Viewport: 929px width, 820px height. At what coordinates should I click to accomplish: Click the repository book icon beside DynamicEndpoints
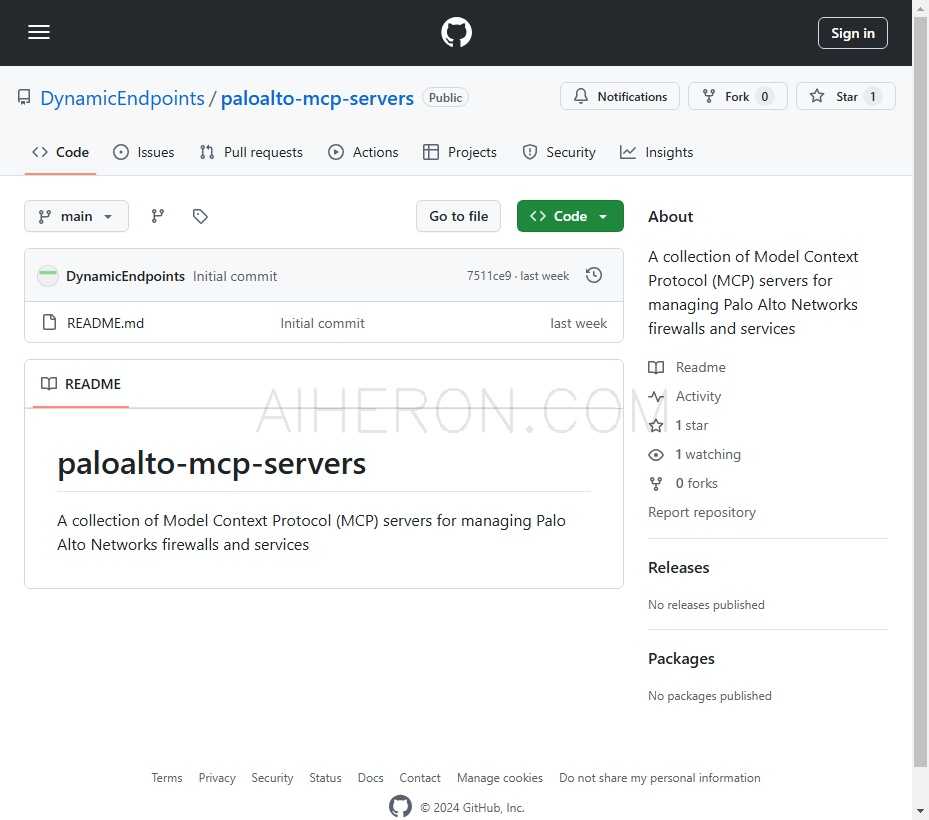click(x=24, y=97)
